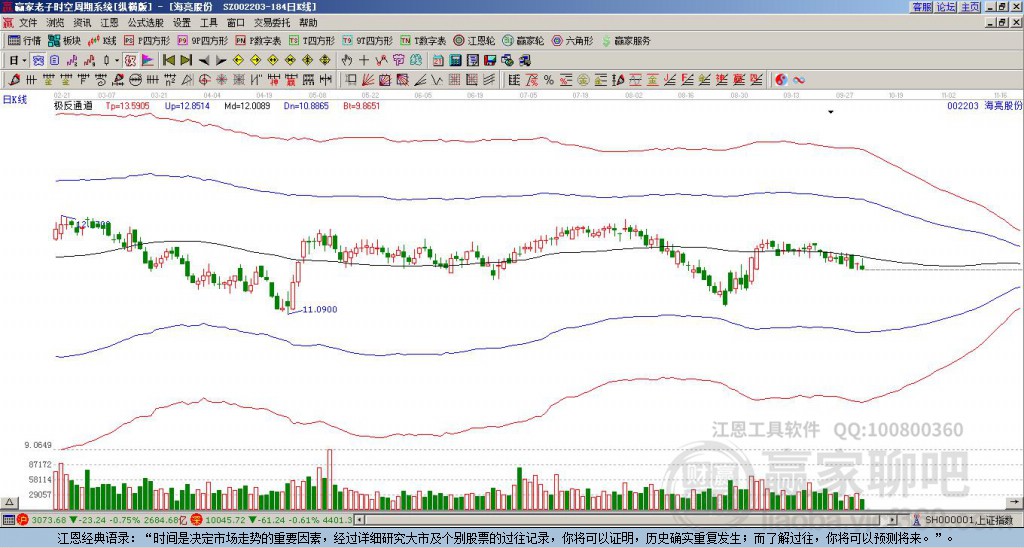Image resolution: width=1024 pixels, height=548 pixels.
Task: Click the 板块 sector button
Action: coord(64,41)
